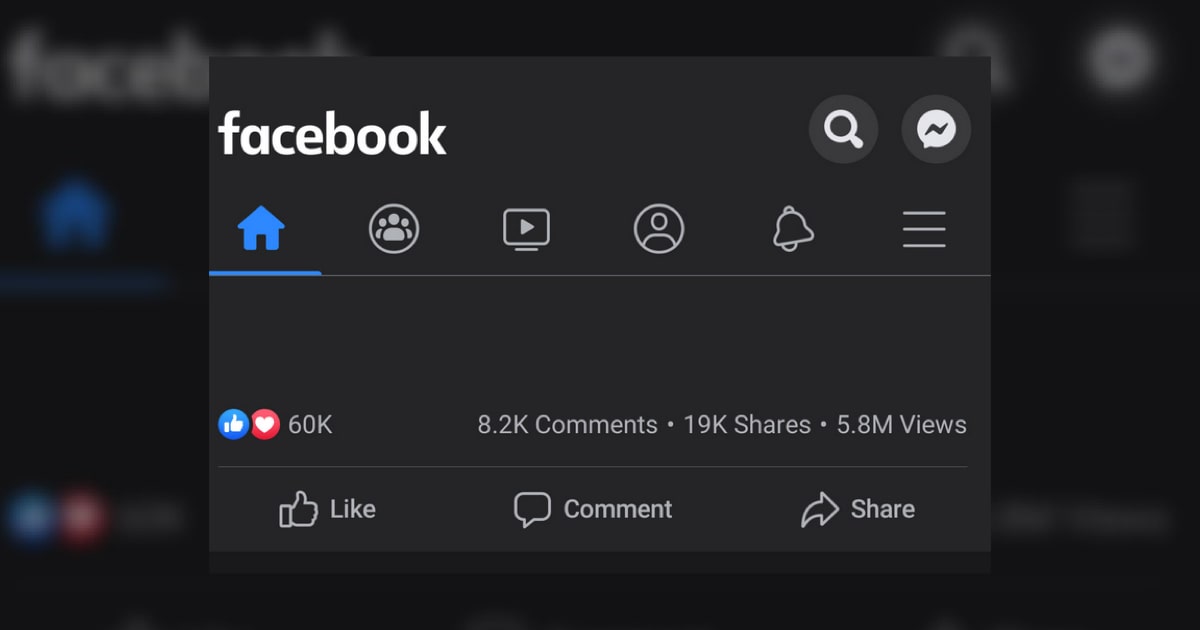Image resolution: width=1200 pixels, height=630 pixels.
Task: Open Messenger chats icon
Action: tap(936, 129)
